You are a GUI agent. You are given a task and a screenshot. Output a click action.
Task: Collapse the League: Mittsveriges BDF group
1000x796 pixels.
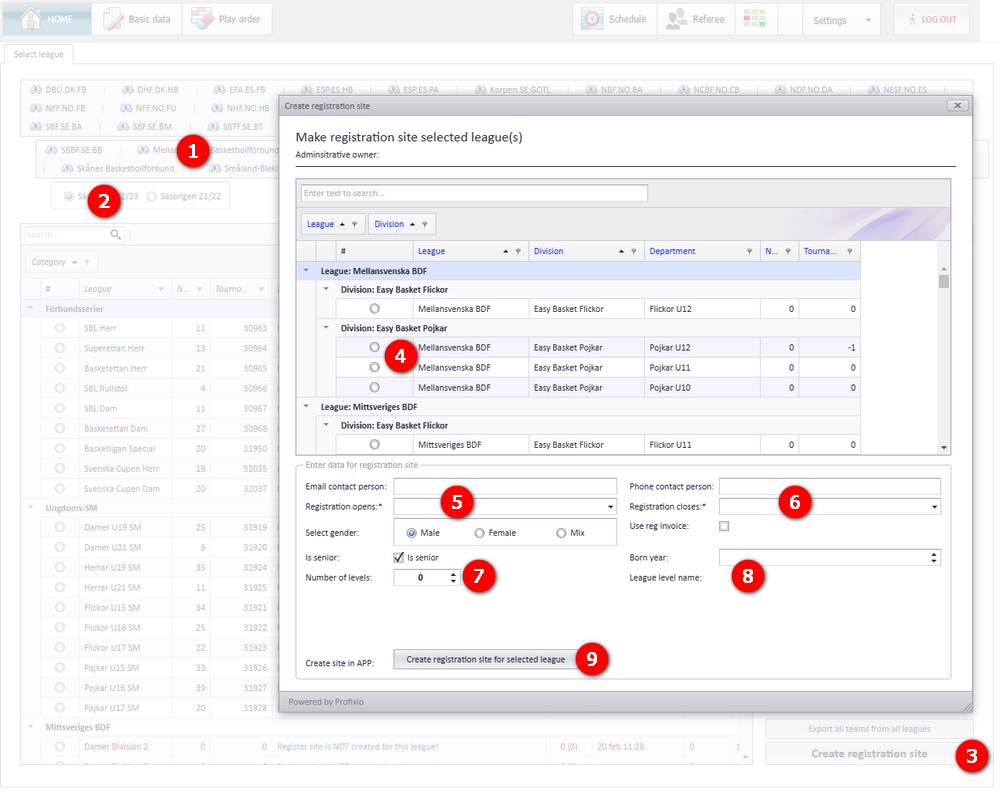point(306,406)
